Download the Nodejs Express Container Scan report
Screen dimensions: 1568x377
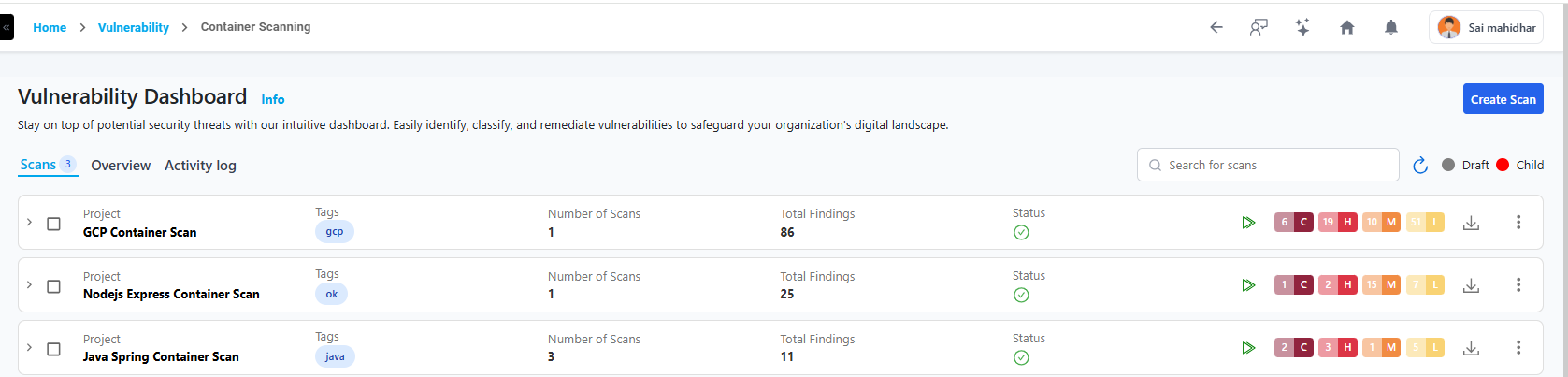click(1471, 285)
